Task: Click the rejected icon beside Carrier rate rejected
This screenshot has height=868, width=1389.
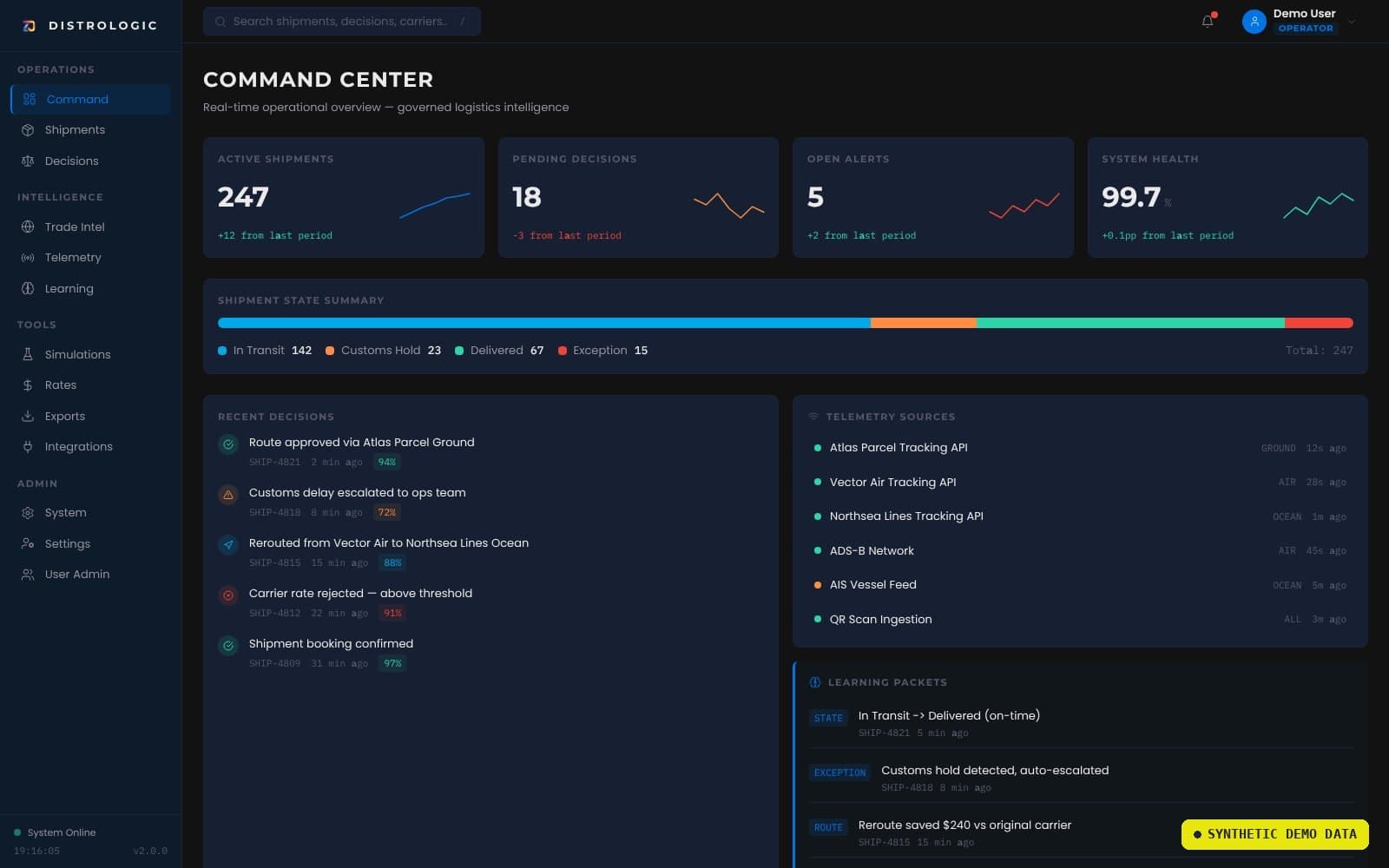Action: [x=228, y=595]
